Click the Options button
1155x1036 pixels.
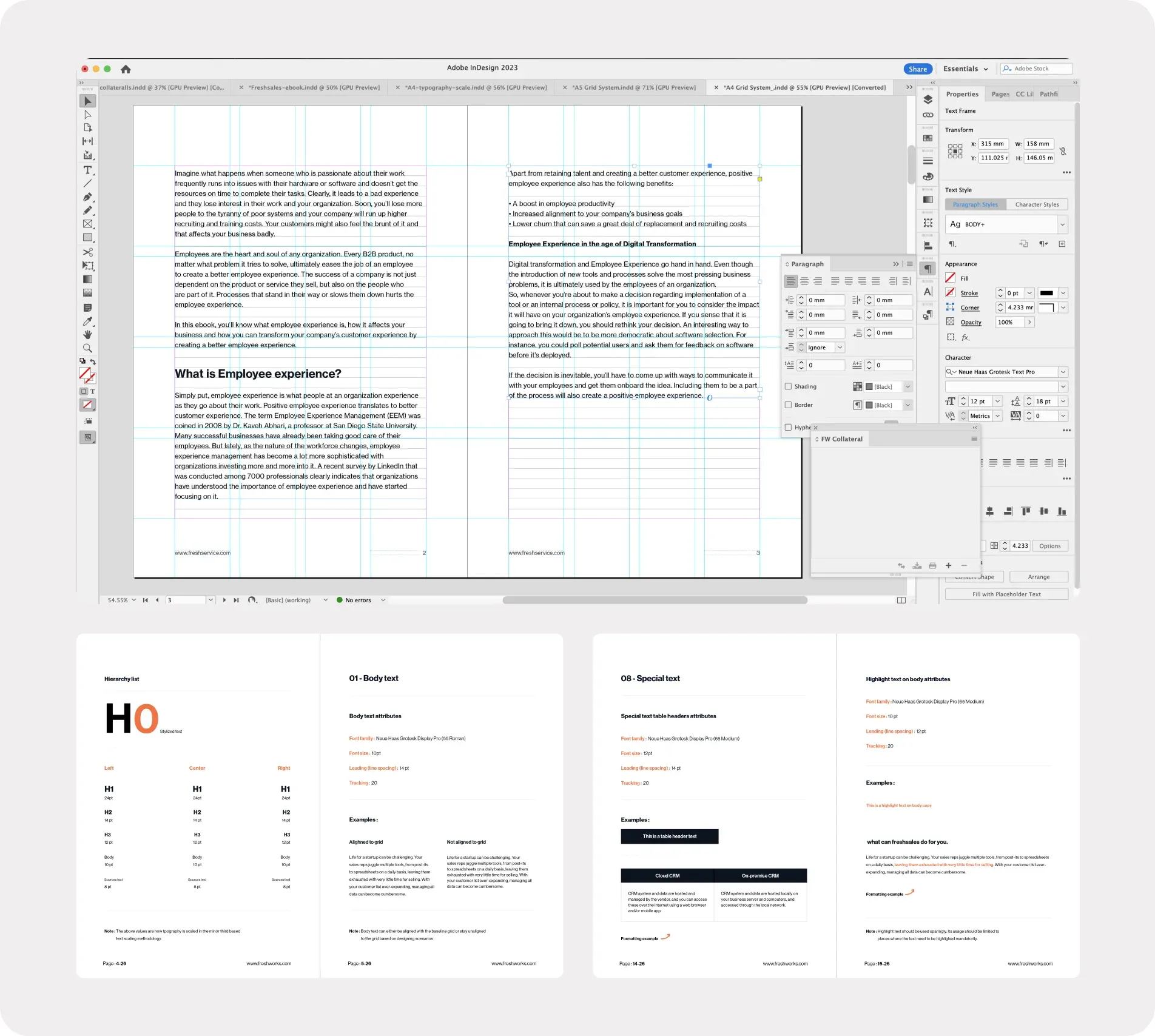1049,546
